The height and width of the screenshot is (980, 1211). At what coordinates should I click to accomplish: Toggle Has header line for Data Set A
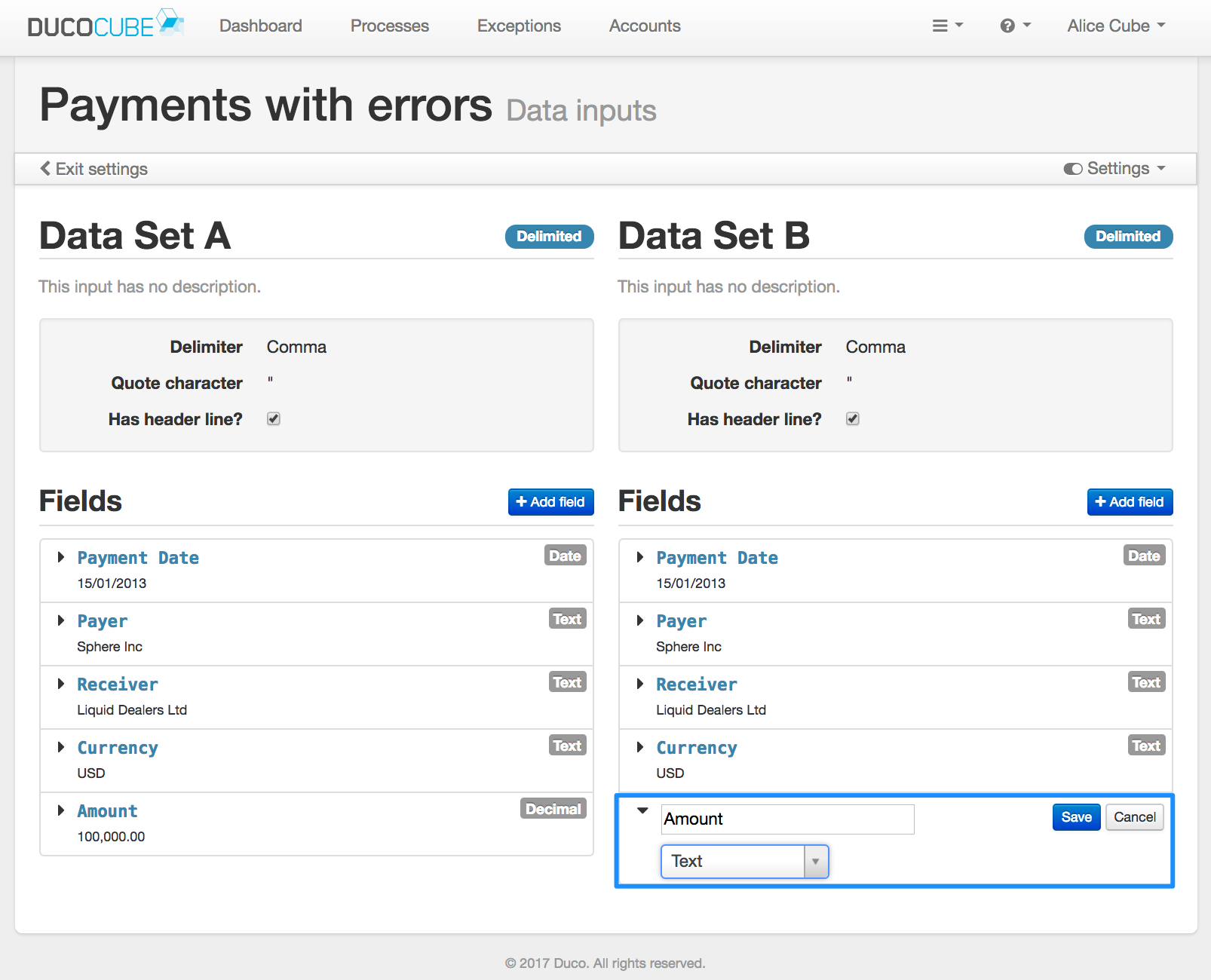click(274, 418)
